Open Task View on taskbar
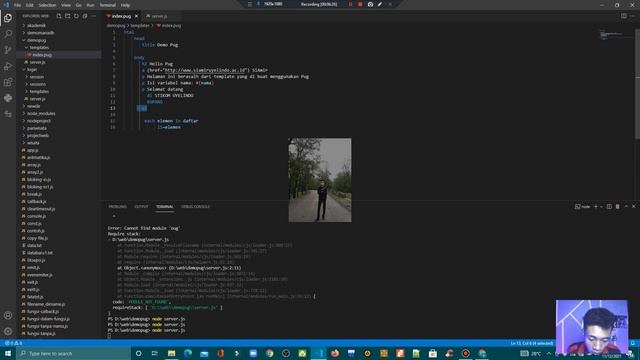The image size is (640, 360). (155, 353)
